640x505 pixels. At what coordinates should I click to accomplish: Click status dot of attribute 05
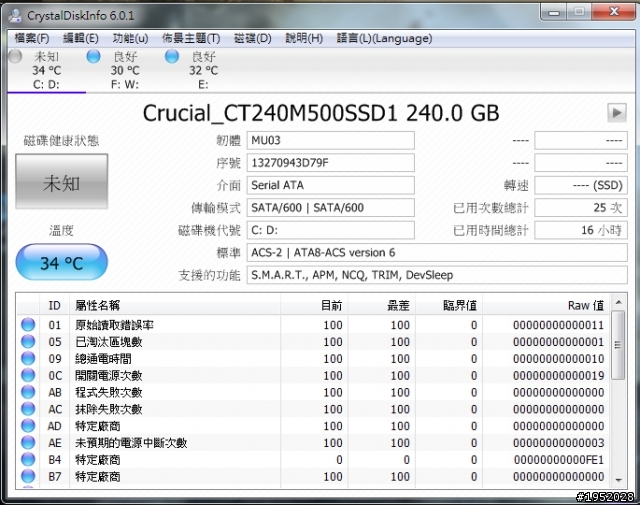tap(28, 342)
